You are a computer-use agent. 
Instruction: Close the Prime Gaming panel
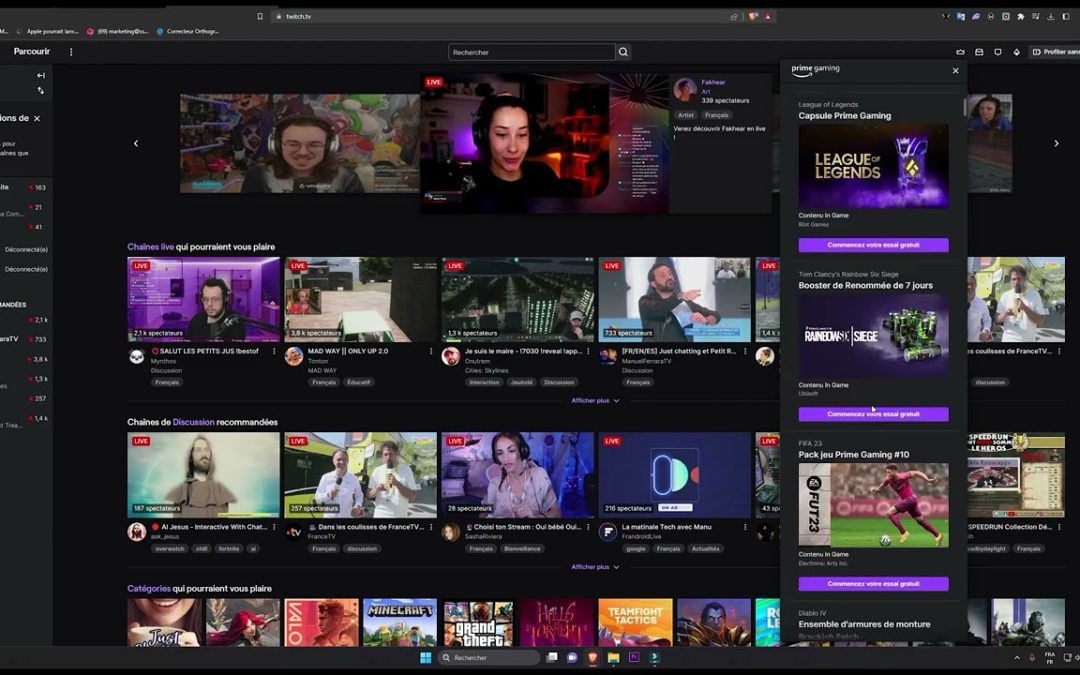point(955,70)
